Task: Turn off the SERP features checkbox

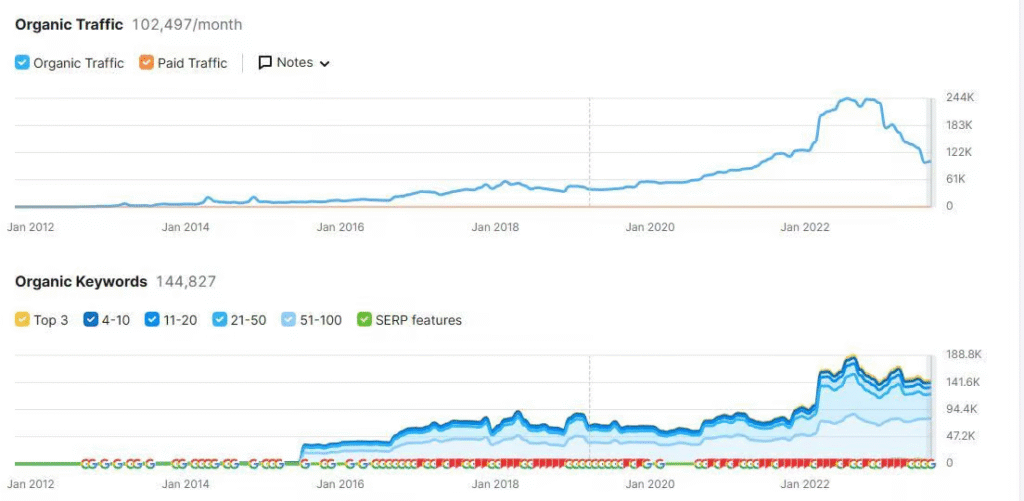Action: 364,320
